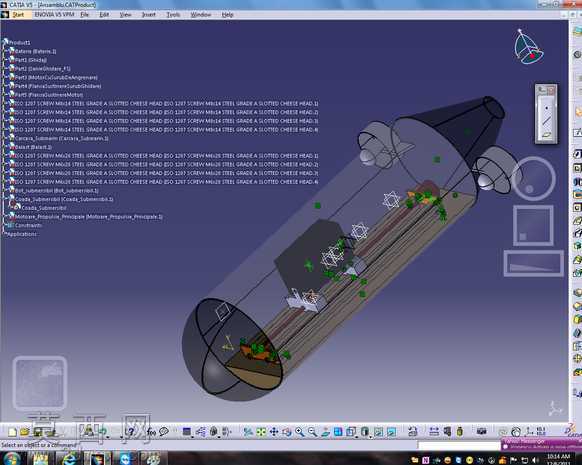Click the Yahoo Messenger notification popup
Screen dimensions: 582x465
[541, 444]
